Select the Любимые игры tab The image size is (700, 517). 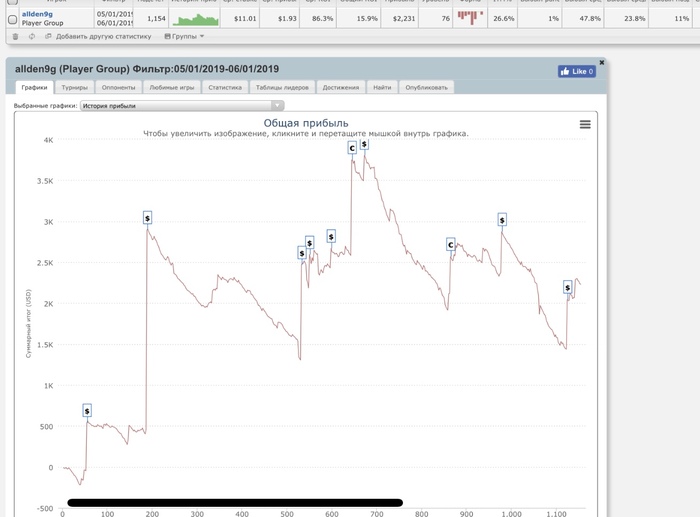coord(172,88)
